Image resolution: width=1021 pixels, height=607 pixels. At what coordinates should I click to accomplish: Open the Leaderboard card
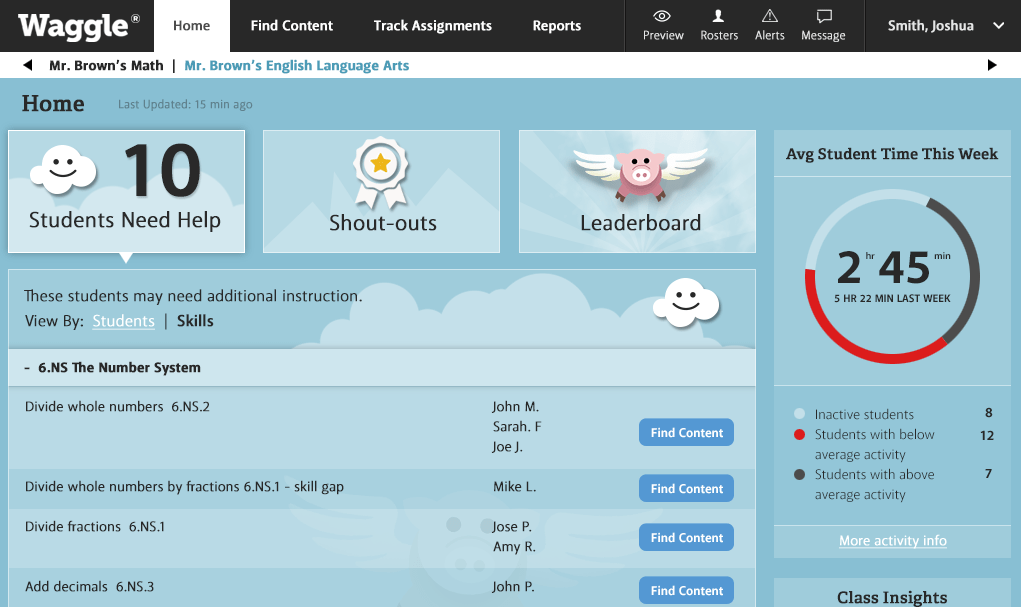637,191
